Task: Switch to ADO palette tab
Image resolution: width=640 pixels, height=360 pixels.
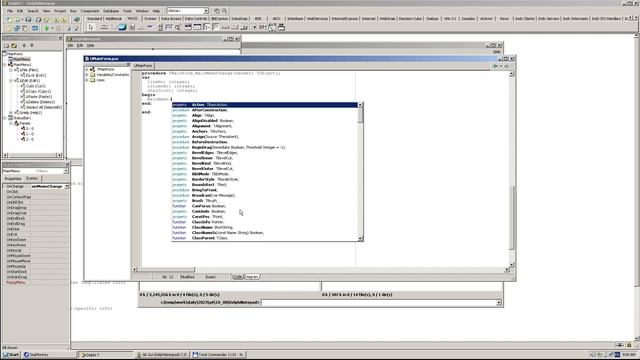Action: [x=276, y=19]
